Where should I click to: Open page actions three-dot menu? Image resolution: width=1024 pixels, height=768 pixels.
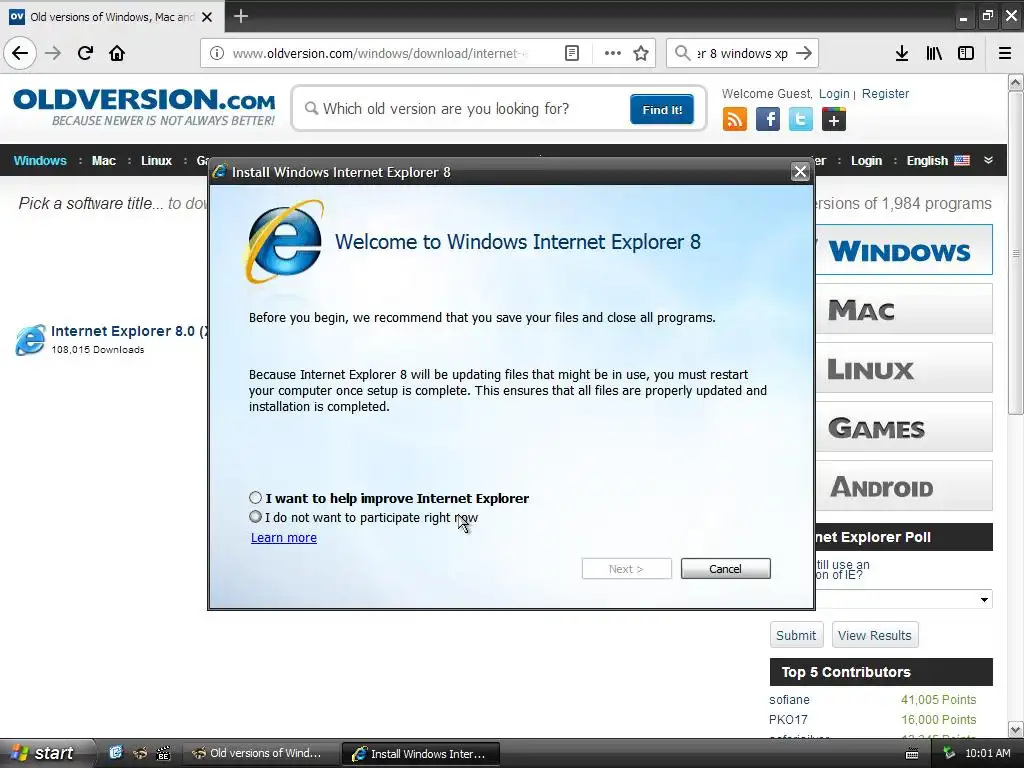613,53
